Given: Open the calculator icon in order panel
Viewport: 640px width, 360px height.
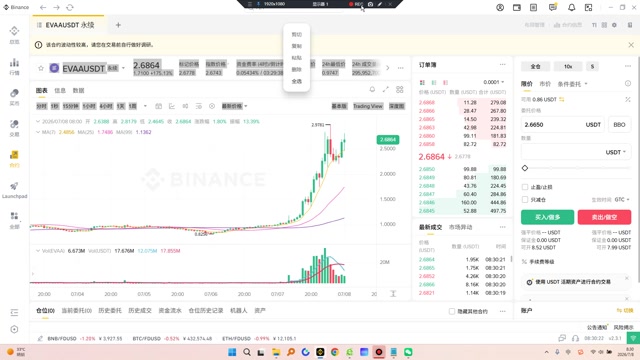Looking at the screenshot, I should (x=628, y=99).
